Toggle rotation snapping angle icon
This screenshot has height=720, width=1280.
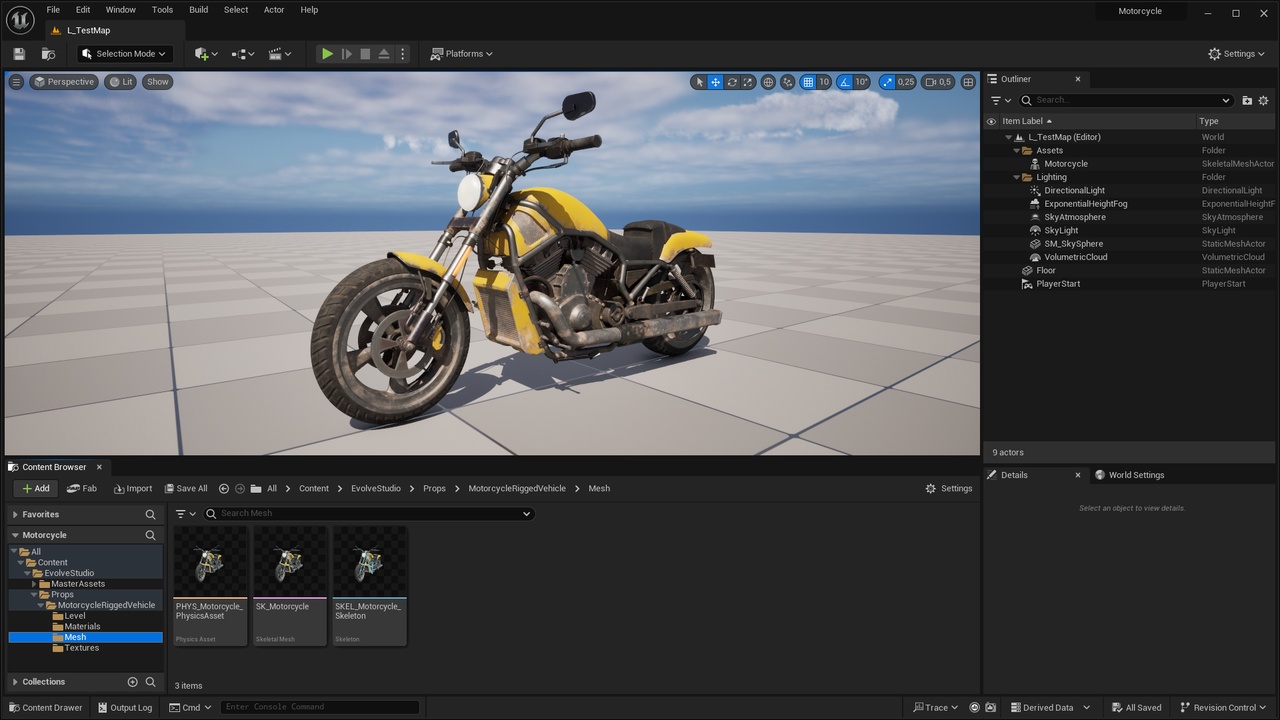point(845,82)
